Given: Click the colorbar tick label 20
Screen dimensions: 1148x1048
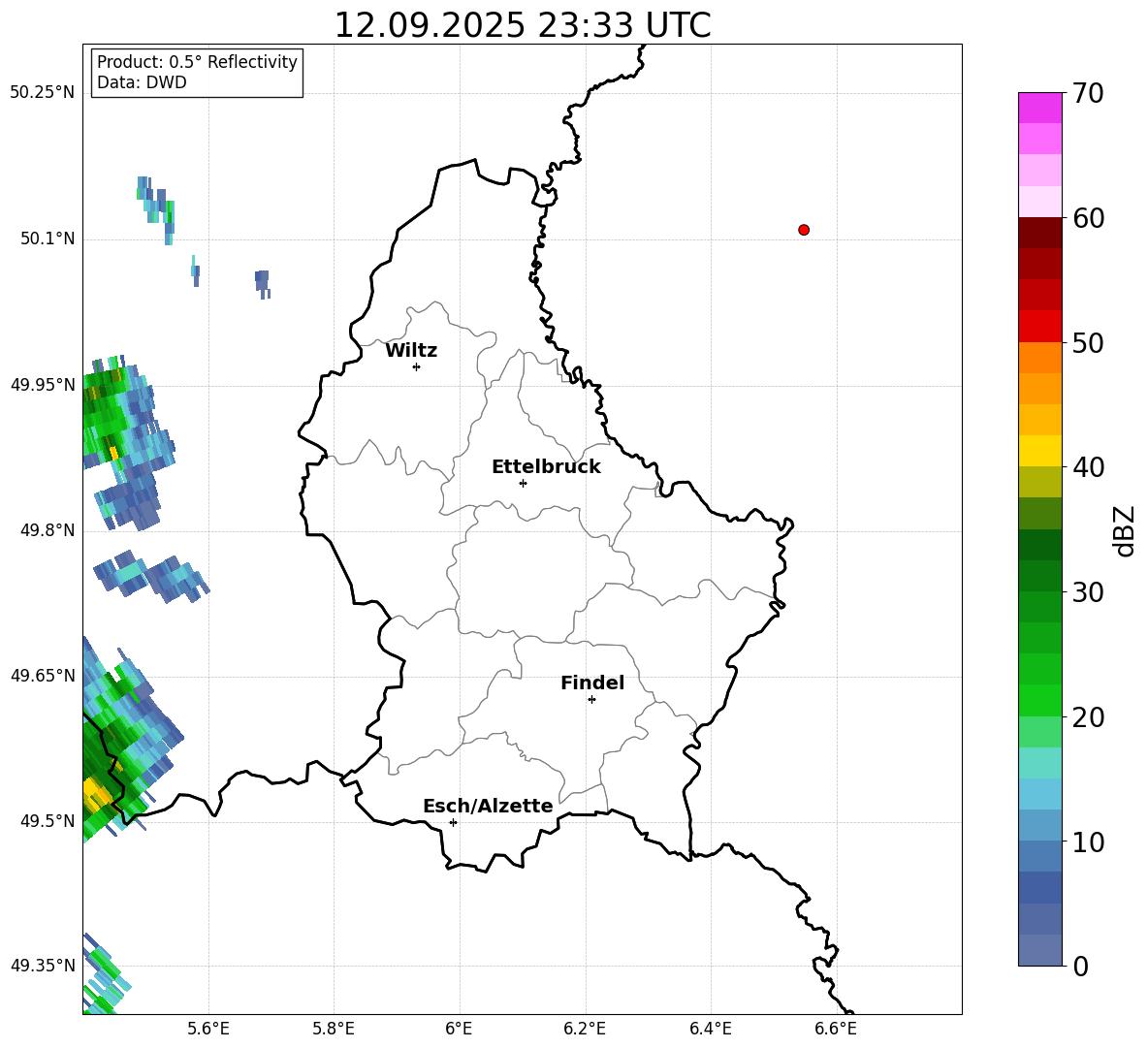Looking at the screenshot, I should click(1088, 717).
